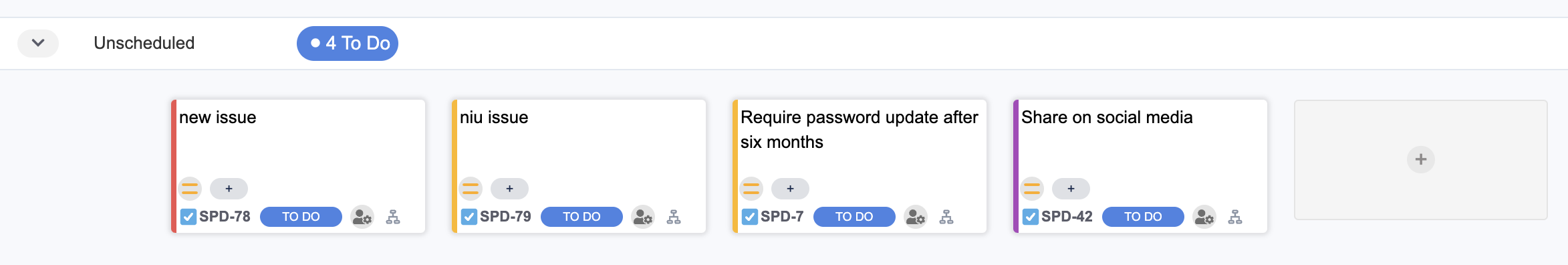The width and height of the screenshot is (1568, 265).
Task: Show hierarchy icon on SPD-79 card
Action: click(x=674, y=217)
